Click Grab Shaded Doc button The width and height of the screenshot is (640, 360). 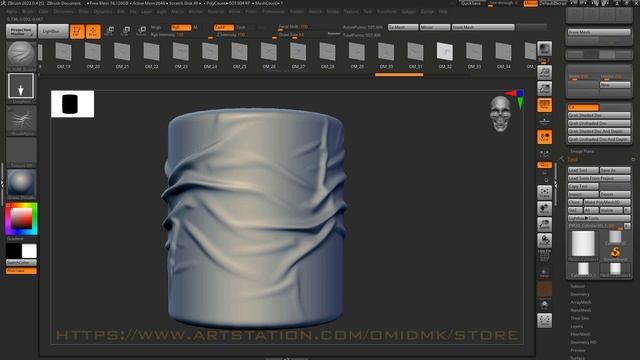pos(599,116)
